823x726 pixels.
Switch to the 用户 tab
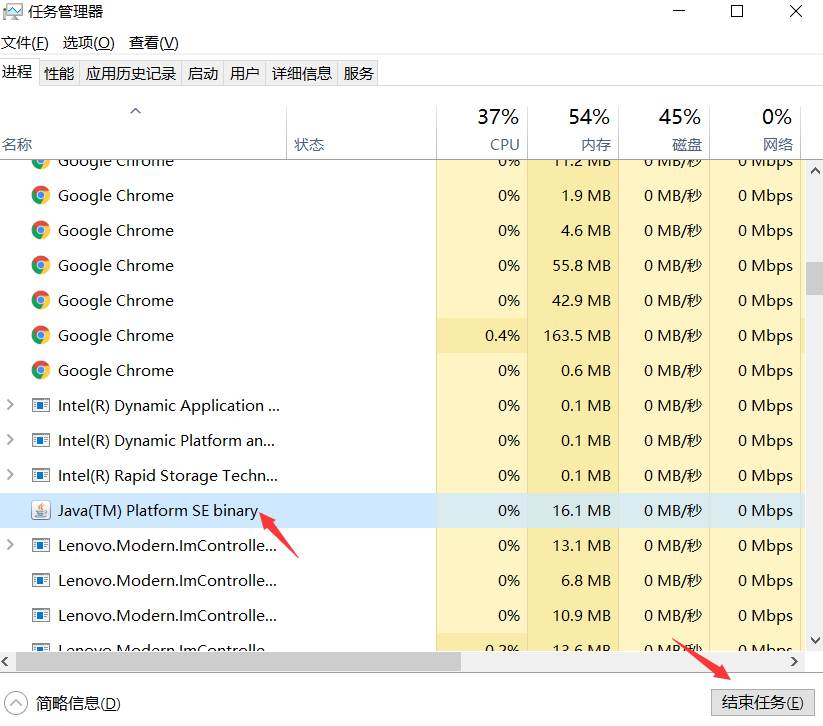[x=245, y=73]
